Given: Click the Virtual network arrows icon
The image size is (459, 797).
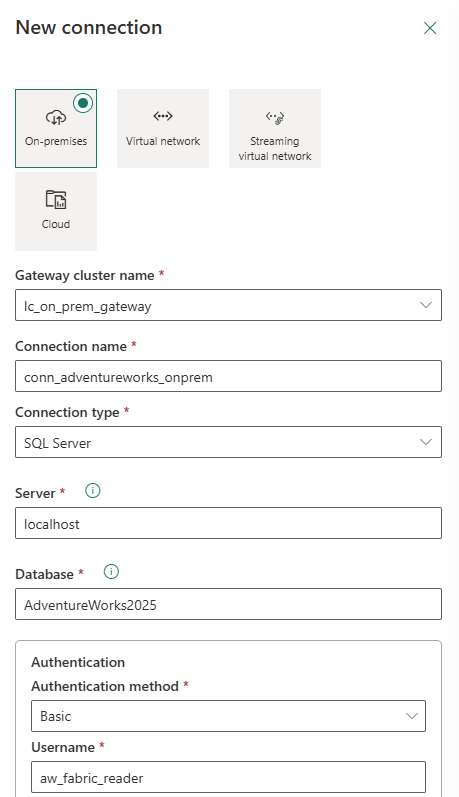Looking at the screenshot, I should click(x=163, y=116).
